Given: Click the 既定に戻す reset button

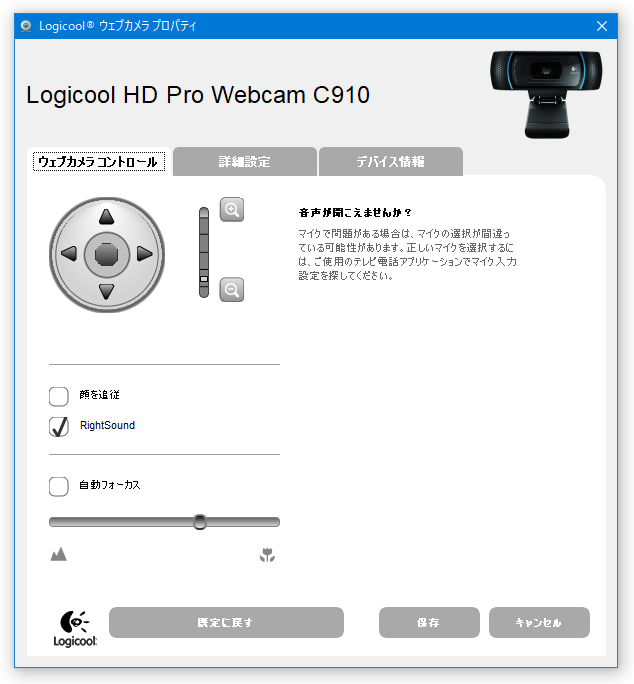Looking at the screenshot, I should coord(226,622).
